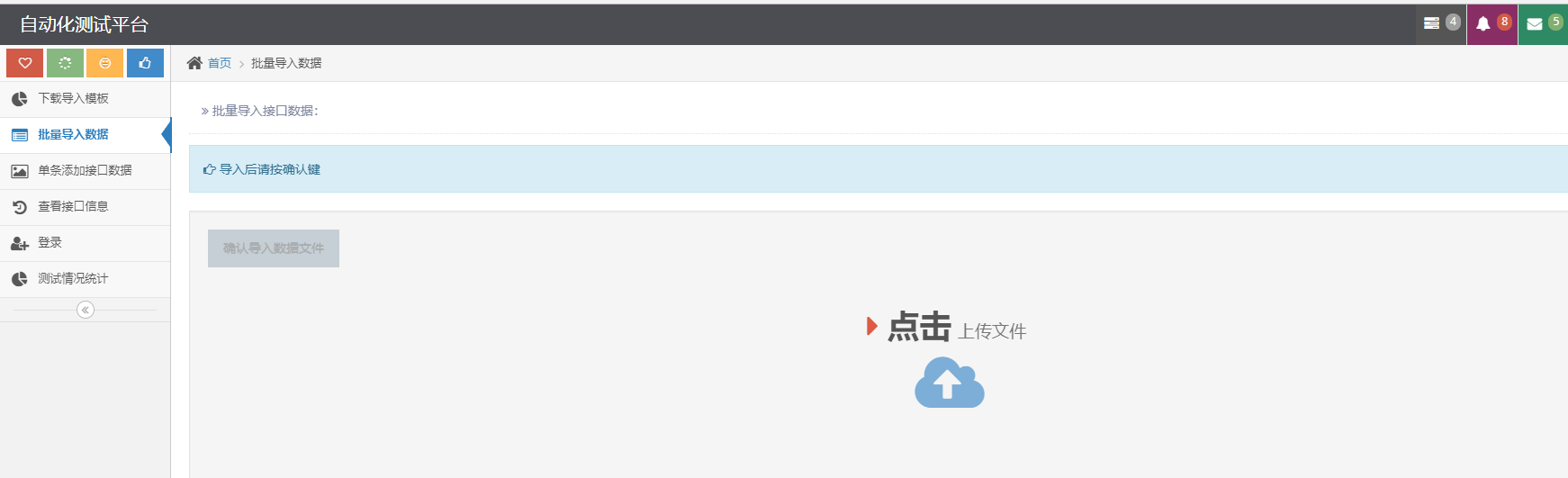This screenshot has height=478, width=1568.
Task: Click the orange smiley shortcut button
Action: point(105,63)
